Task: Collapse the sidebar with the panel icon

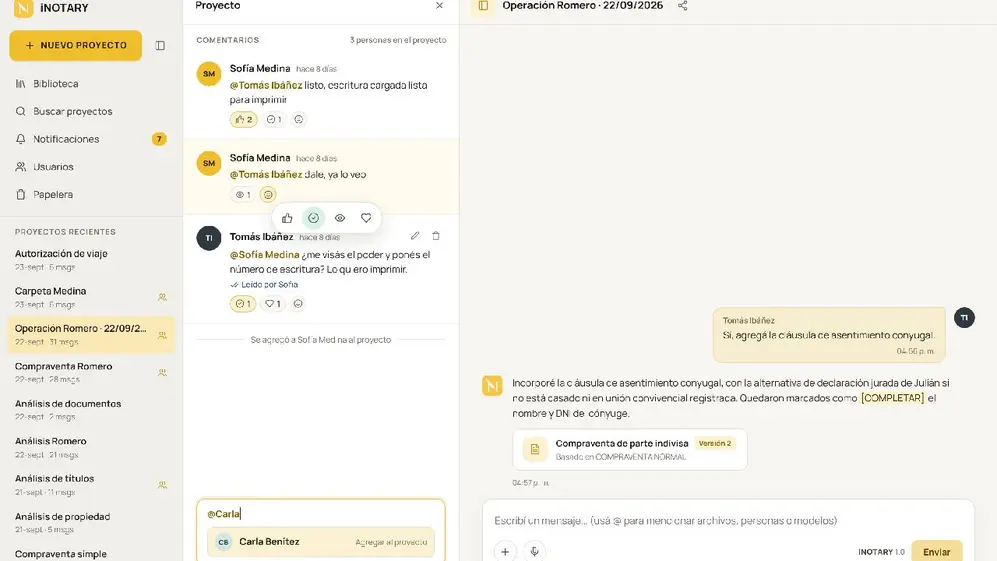Action: (x=160, y=46)
